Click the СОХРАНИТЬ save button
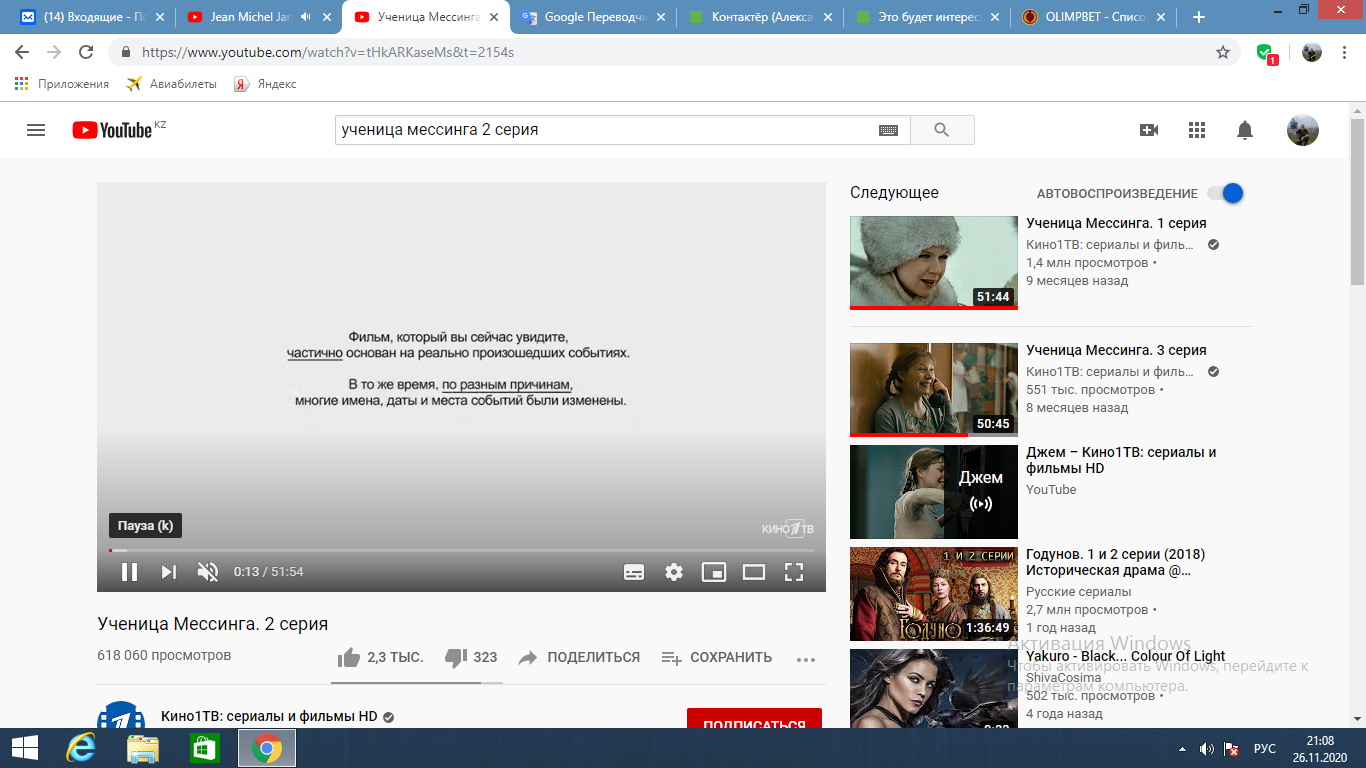The height and width of the screenshot is (768, 1366). (x=717, y=657)
